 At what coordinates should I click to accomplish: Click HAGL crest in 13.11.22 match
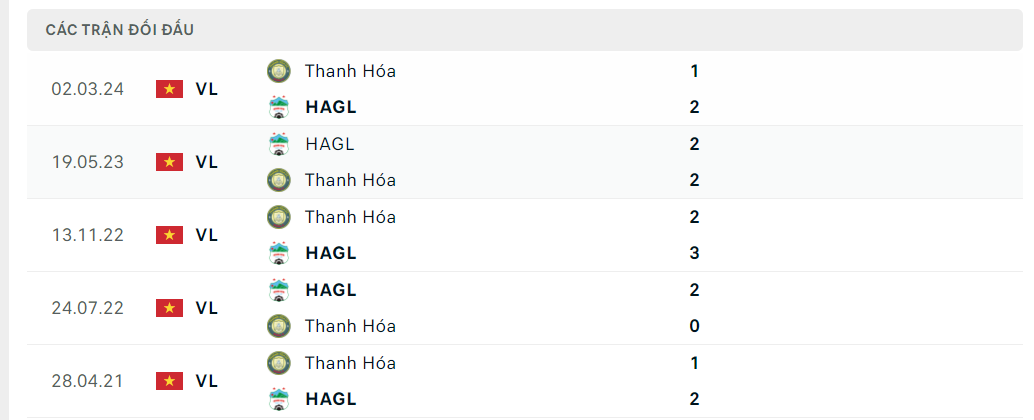tap(278, 253)
